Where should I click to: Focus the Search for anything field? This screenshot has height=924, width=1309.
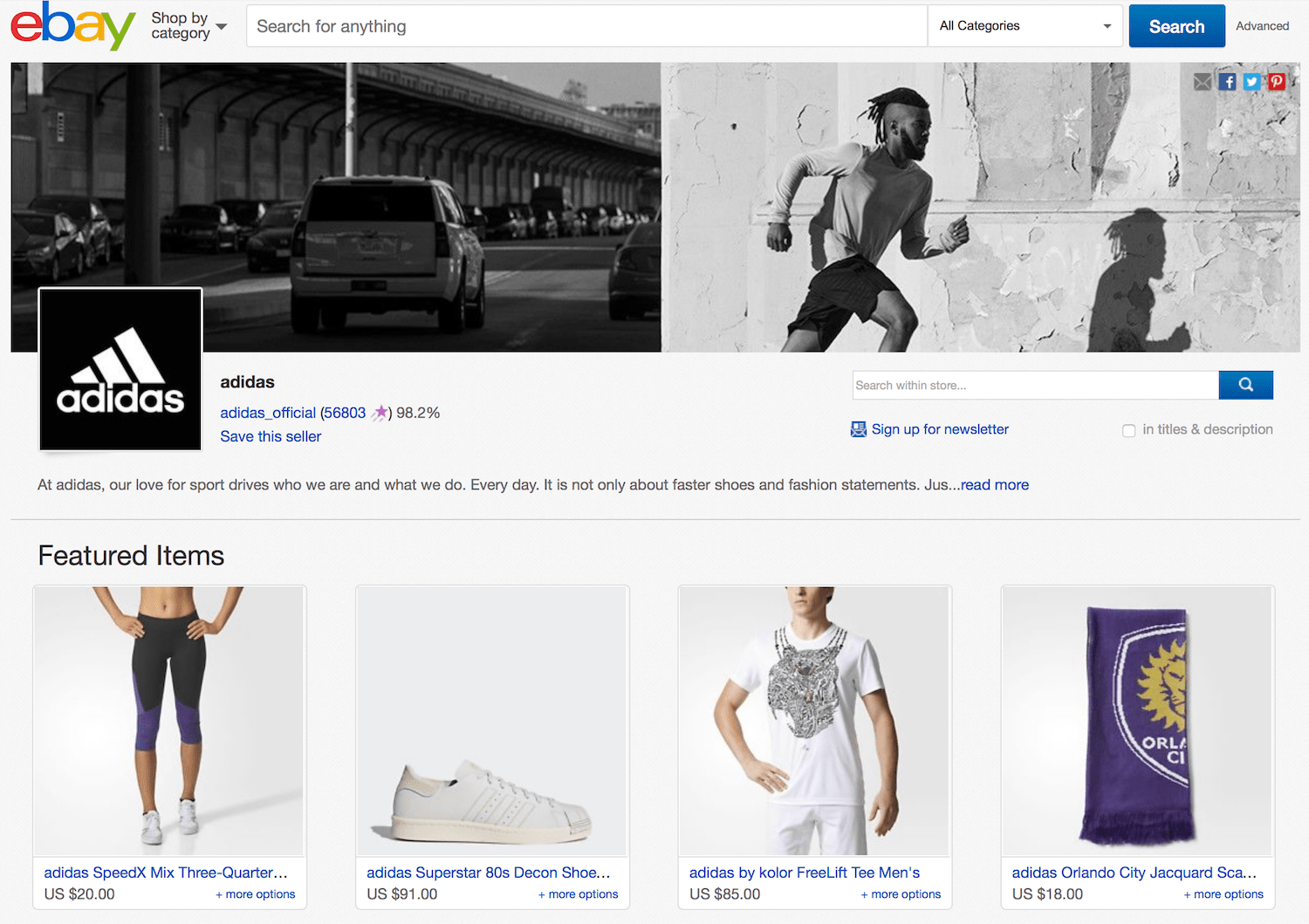(586, 26)
